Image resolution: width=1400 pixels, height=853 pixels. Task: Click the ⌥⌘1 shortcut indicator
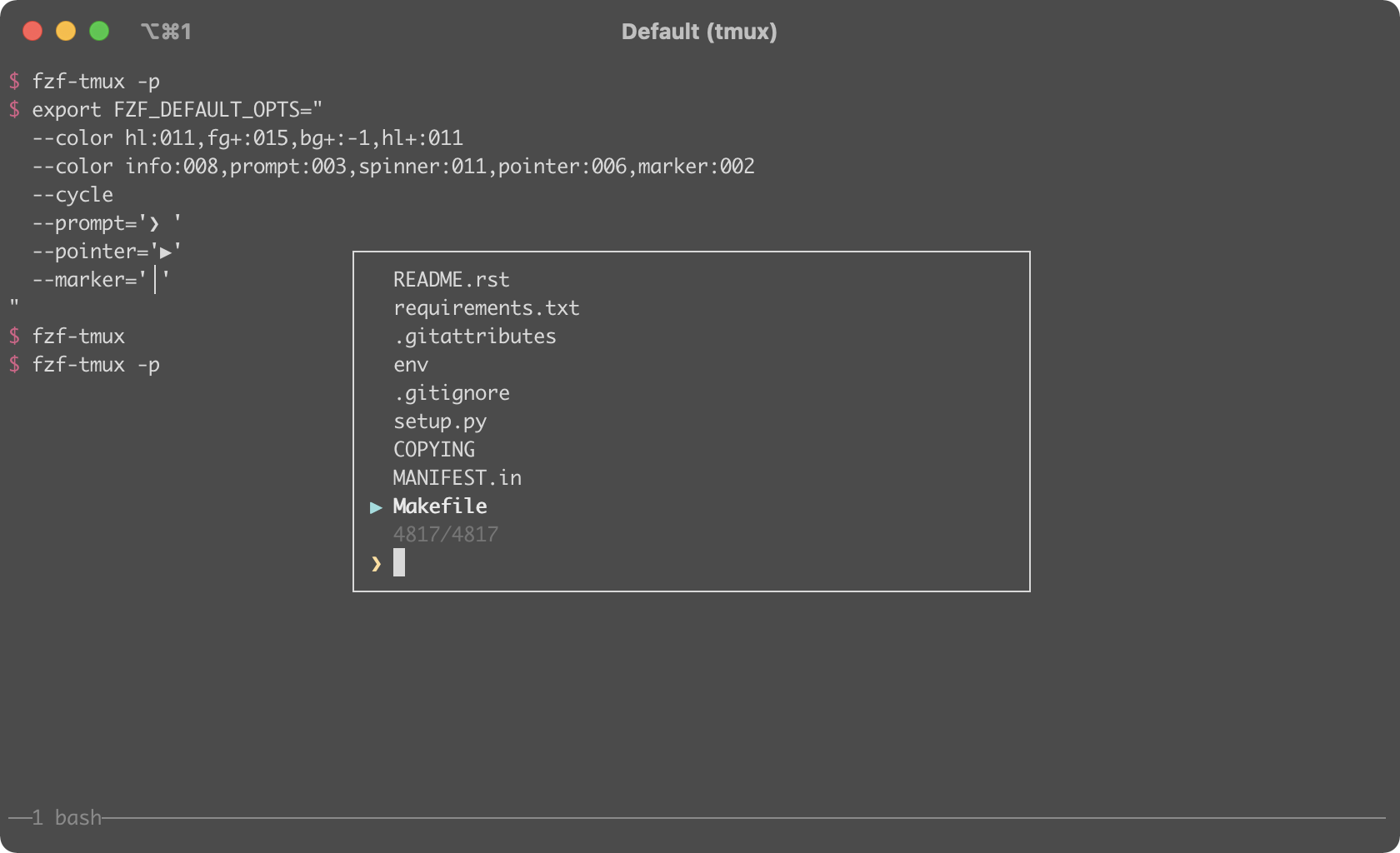click(167, 32)
